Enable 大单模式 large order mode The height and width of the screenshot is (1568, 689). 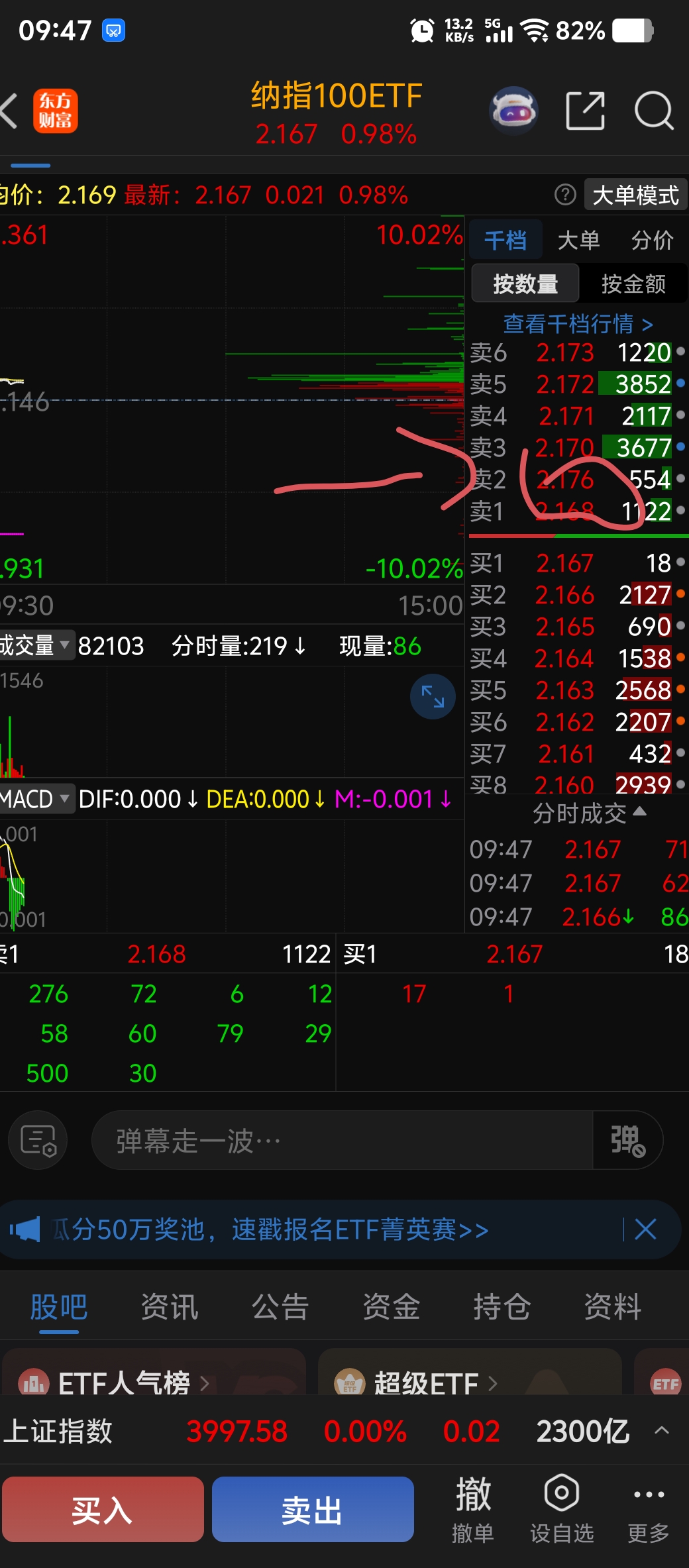(635, 195)
